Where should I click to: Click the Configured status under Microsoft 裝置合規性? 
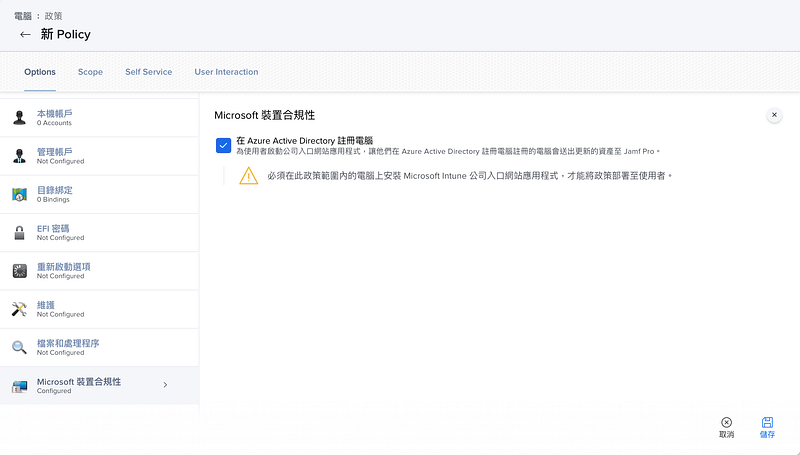[54, 391]
